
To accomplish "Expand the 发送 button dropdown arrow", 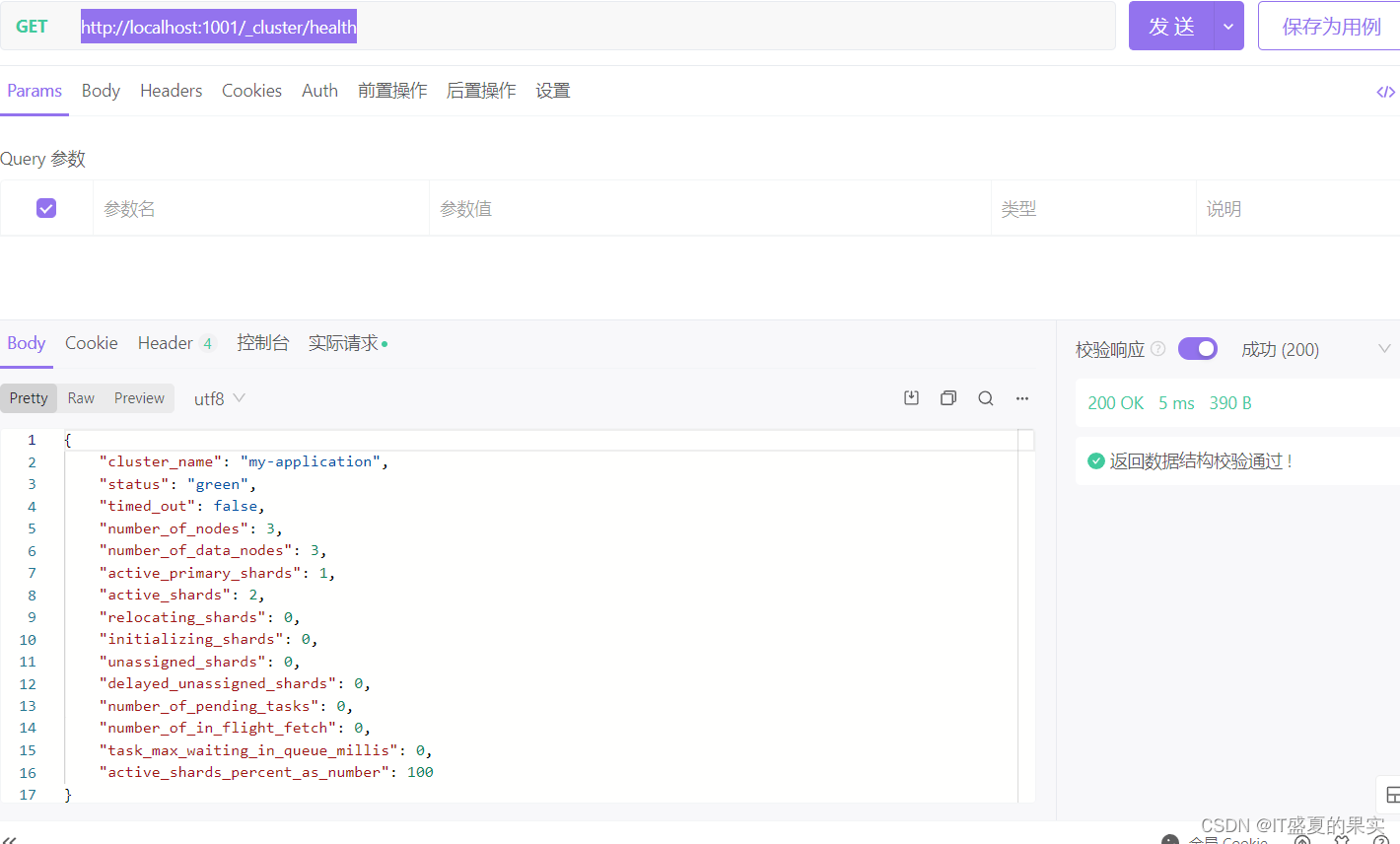I will point(1228,27).
